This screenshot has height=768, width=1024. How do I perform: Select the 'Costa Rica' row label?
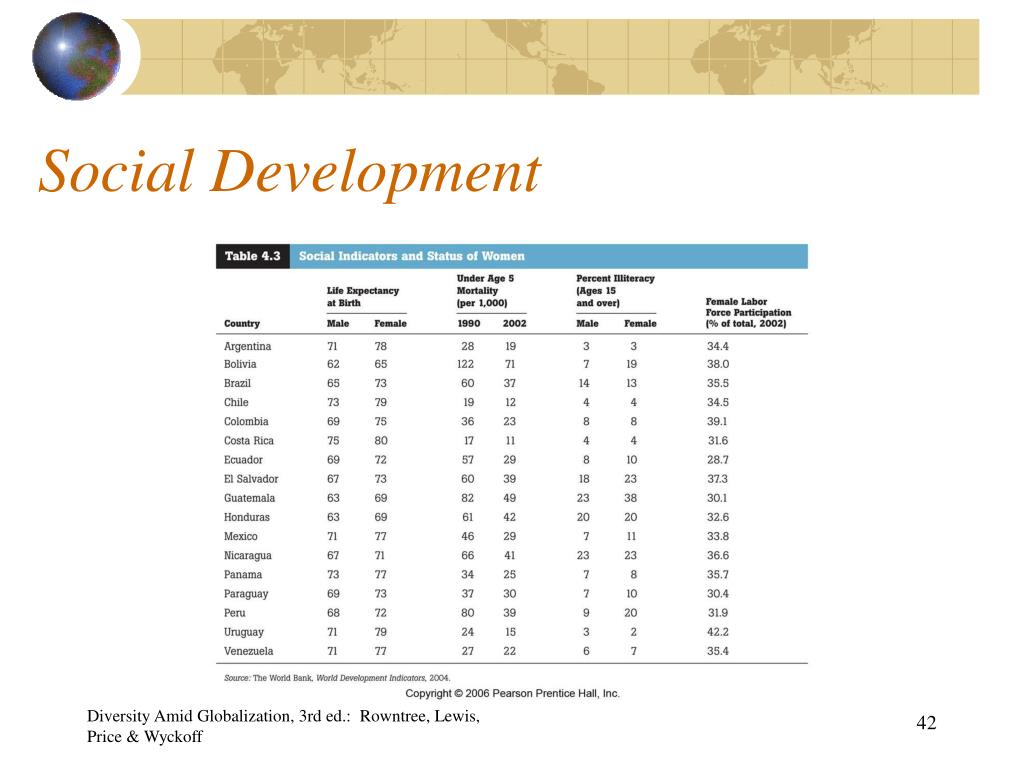[248, 441]
